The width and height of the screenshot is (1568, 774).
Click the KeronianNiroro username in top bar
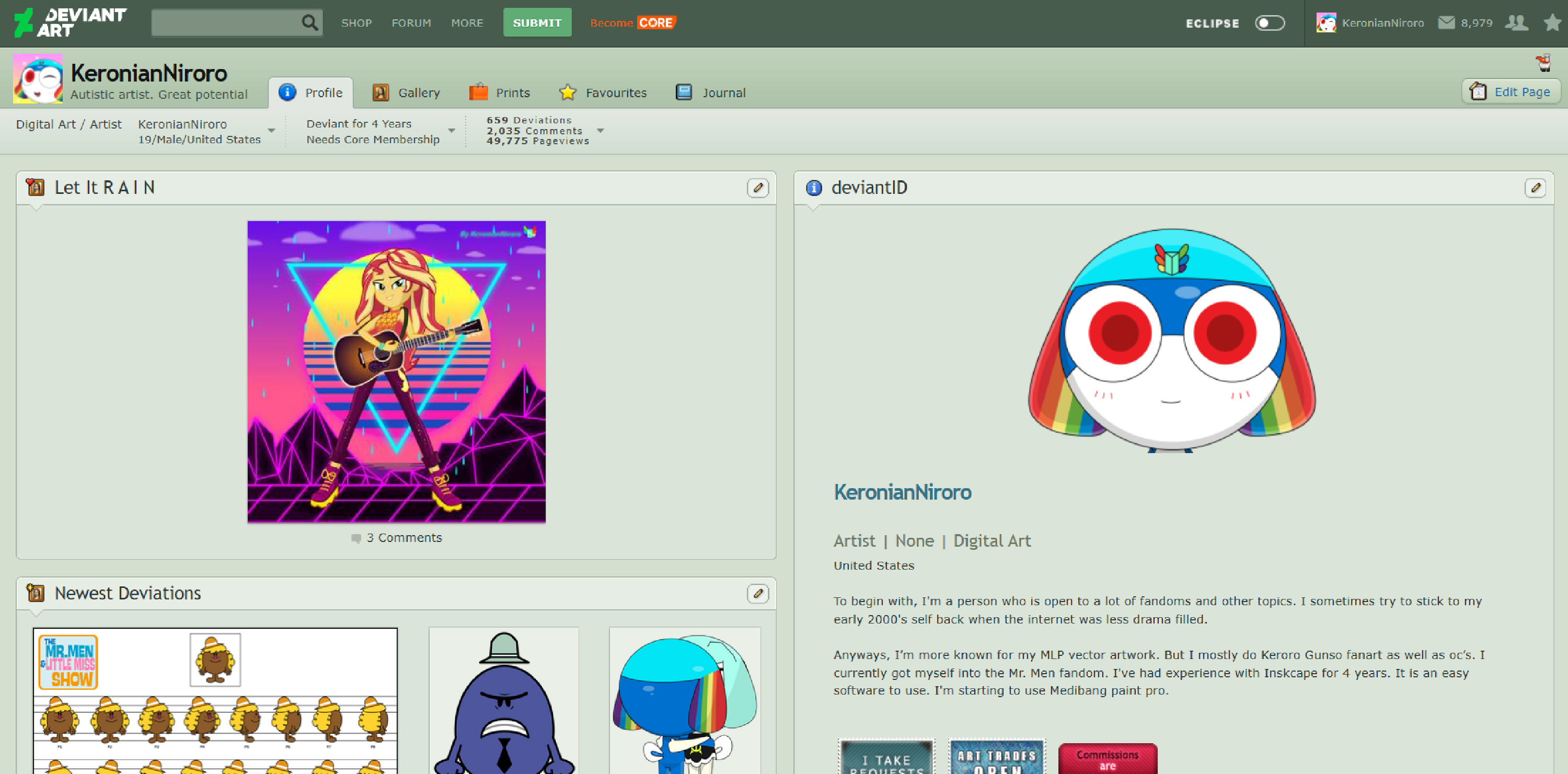coord(1382,23)
